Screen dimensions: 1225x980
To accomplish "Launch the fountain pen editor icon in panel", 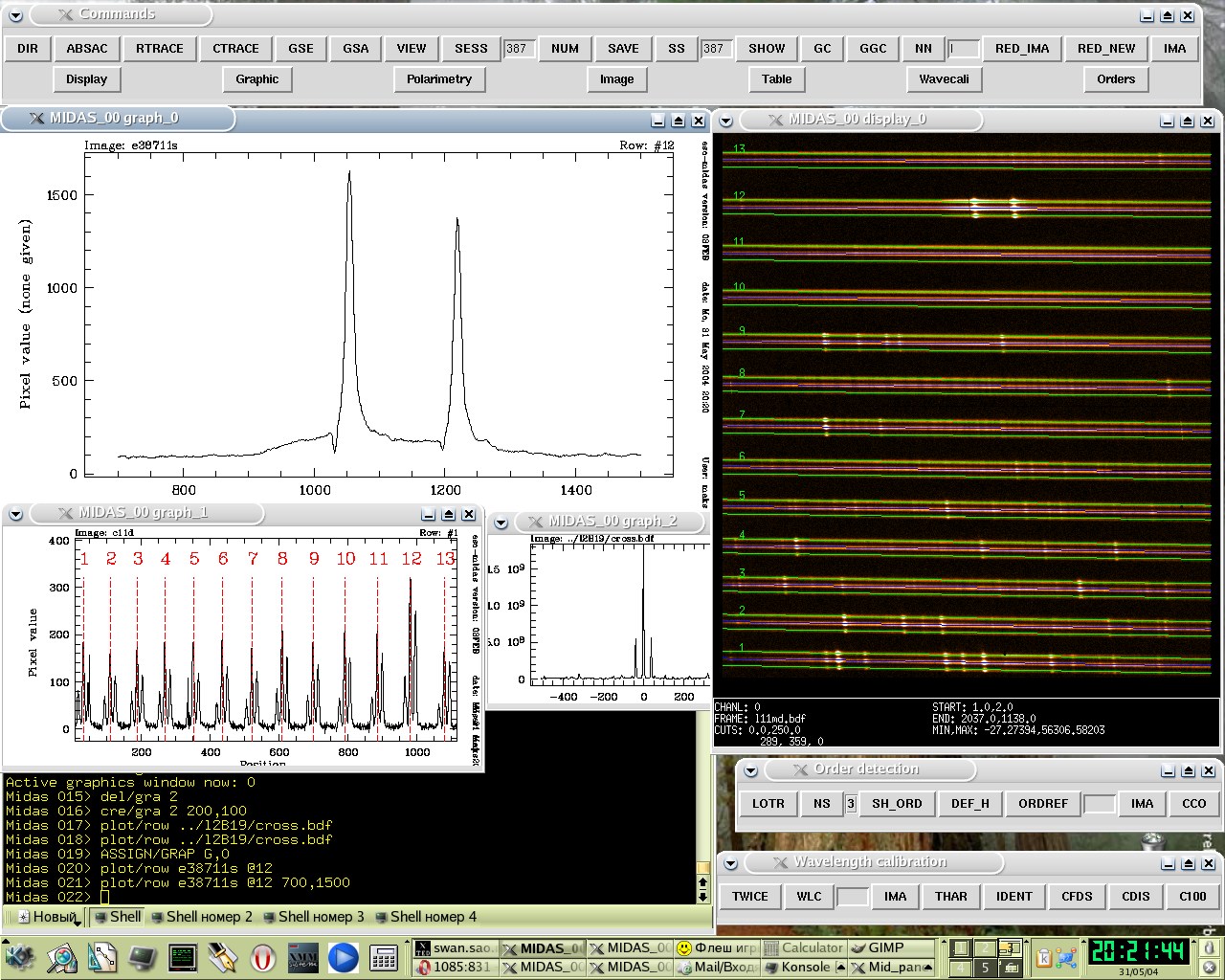I will coord(223,957).
